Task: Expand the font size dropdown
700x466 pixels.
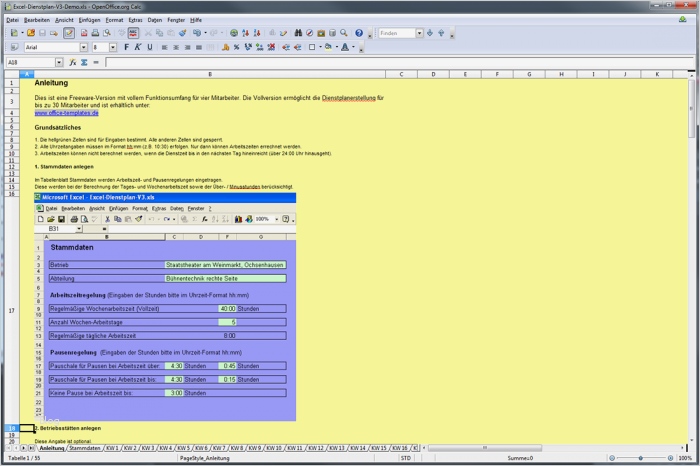Action: coord(113,47)
